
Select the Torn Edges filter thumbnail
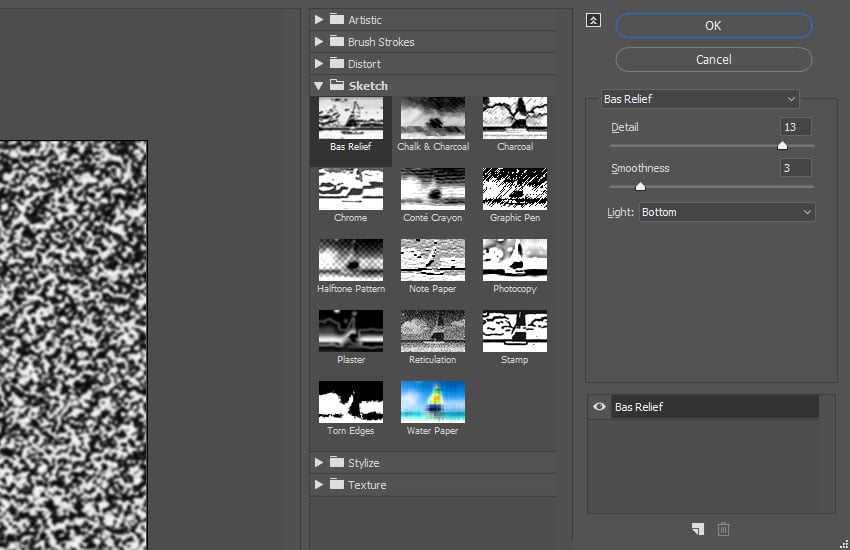(350, 402)
